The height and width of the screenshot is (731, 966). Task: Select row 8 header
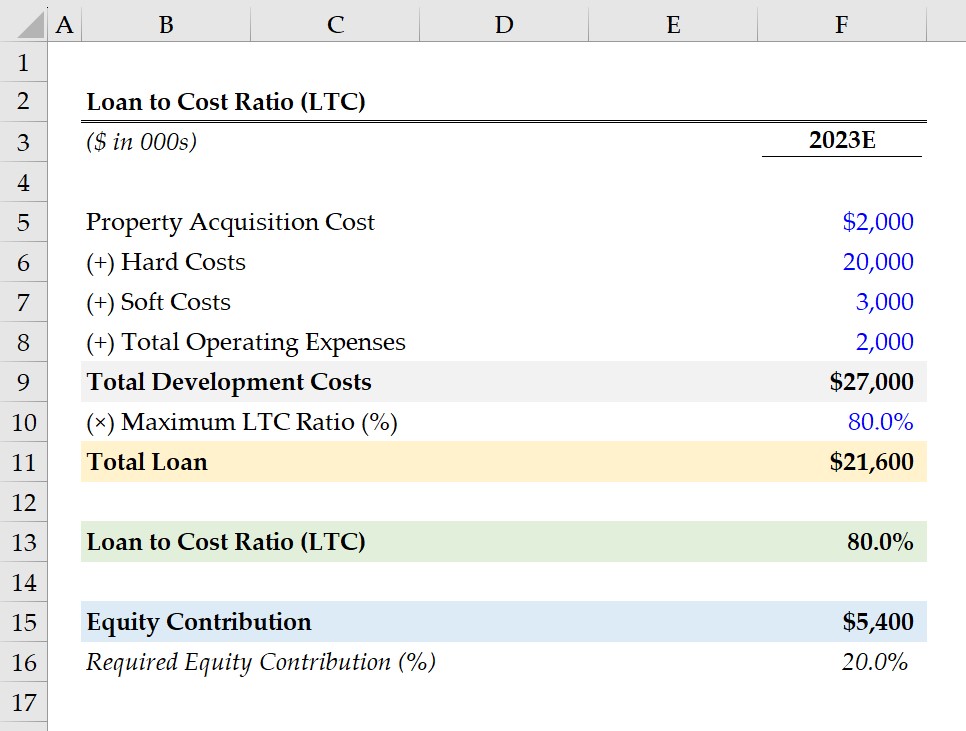(23, 342)
